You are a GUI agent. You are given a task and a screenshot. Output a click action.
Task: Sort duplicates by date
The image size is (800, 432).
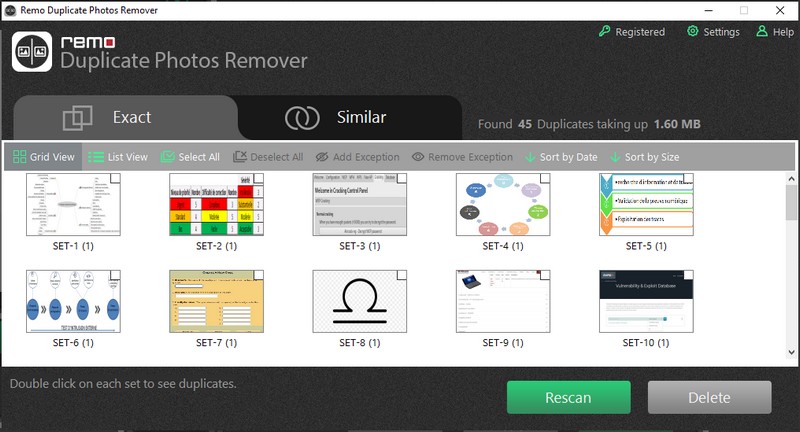pos(561,157)
